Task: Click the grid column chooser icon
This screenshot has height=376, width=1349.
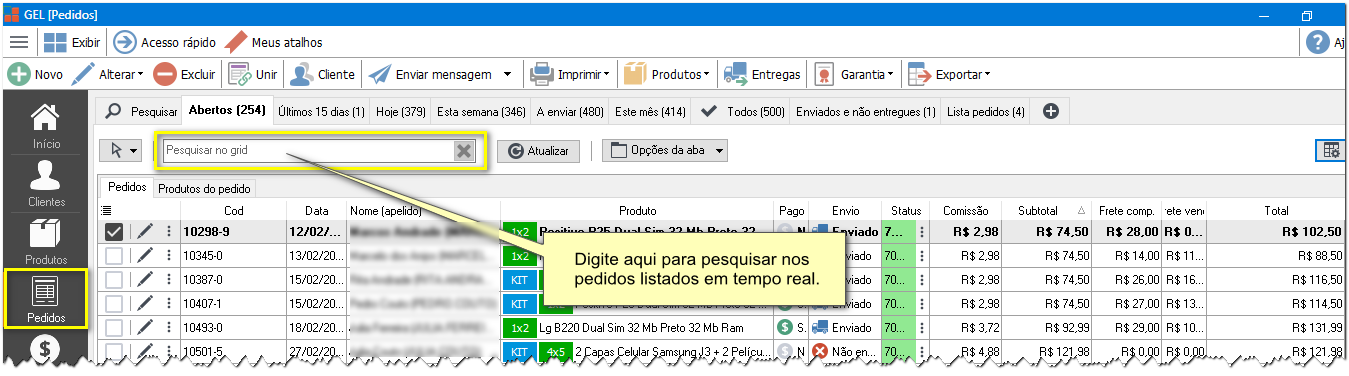Action: (106, 211)
